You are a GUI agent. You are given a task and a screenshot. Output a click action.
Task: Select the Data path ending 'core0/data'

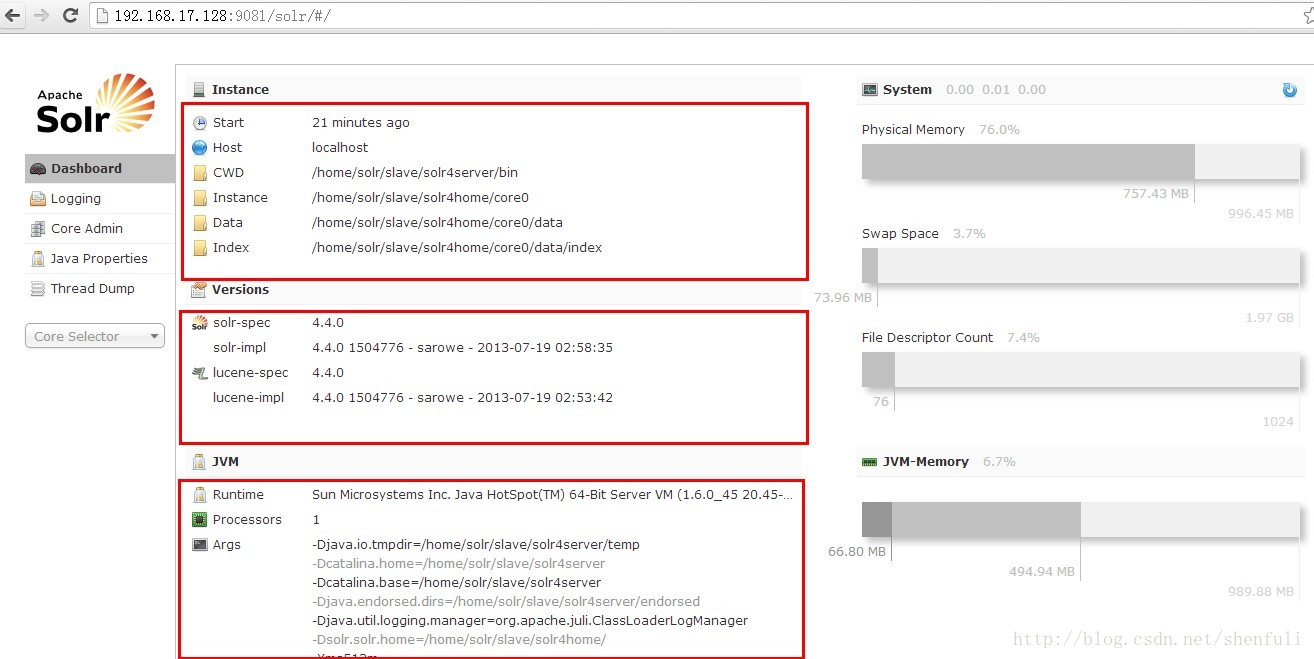437,222
